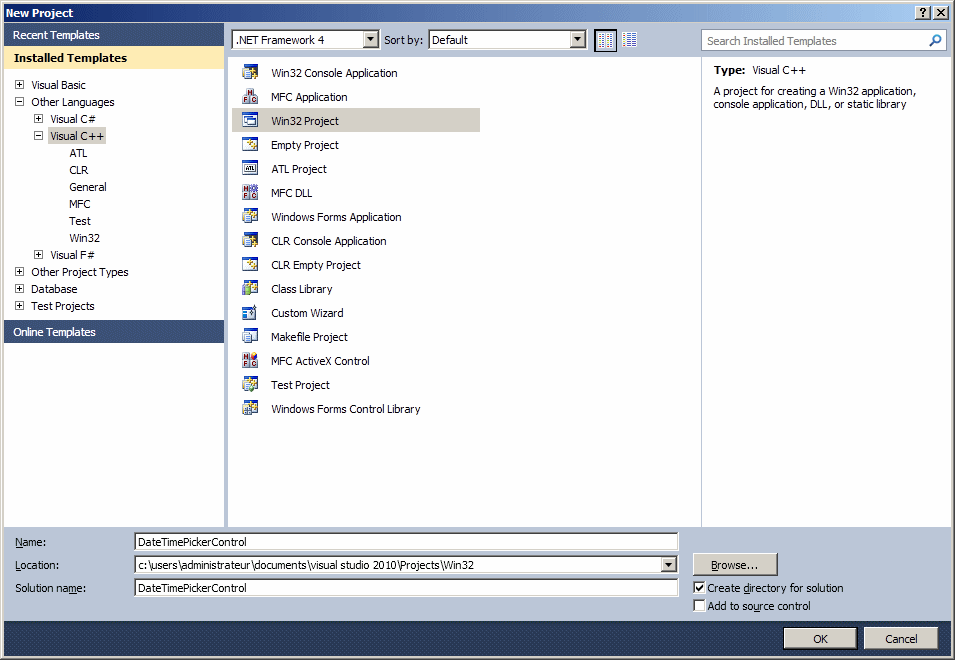
Task: Select the General category in tree
Action: (x=88, y=187)
